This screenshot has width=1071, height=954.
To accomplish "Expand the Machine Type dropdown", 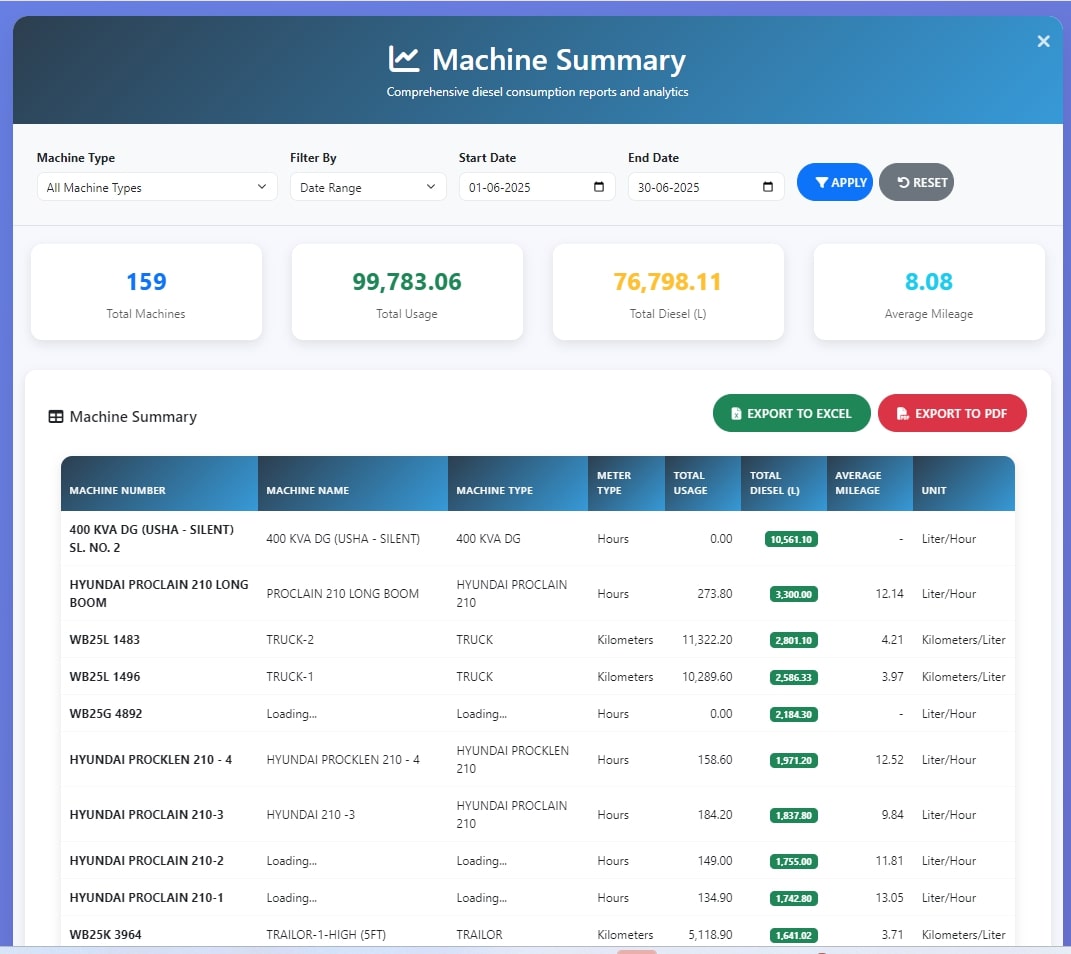I will click(157, 187).
